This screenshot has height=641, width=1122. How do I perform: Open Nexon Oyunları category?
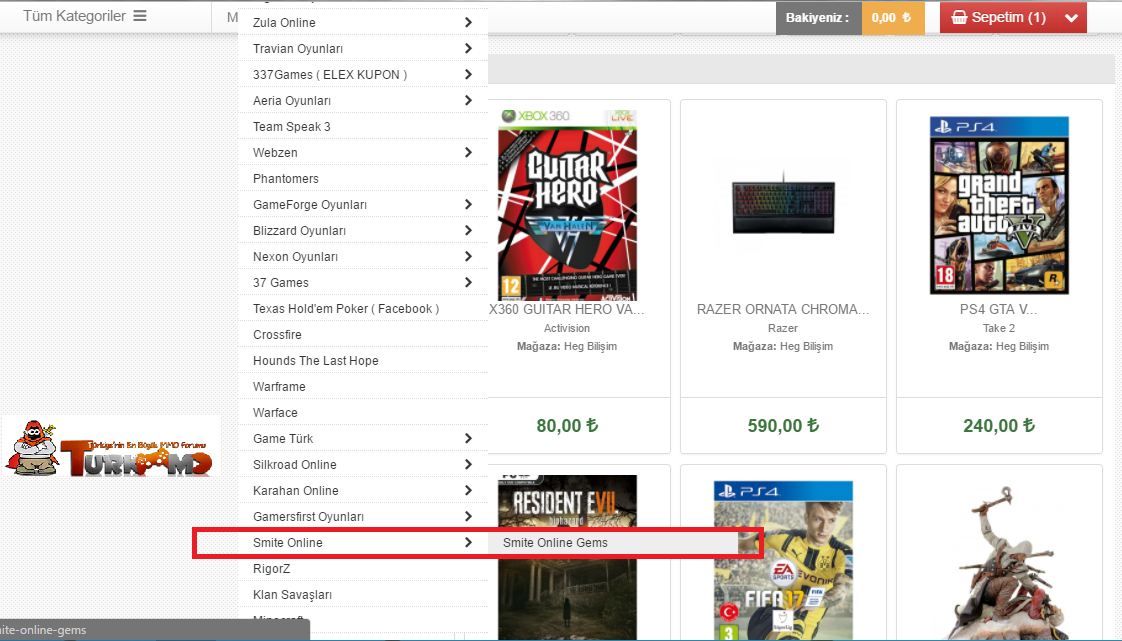(296, 257)
